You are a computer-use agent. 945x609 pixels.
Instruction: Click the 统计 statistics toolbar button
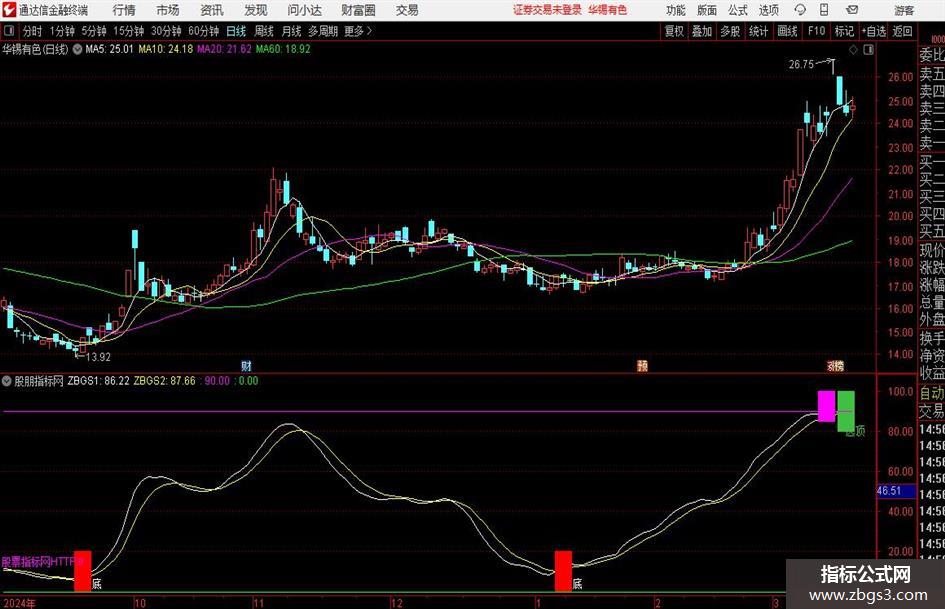click(758, 31)
